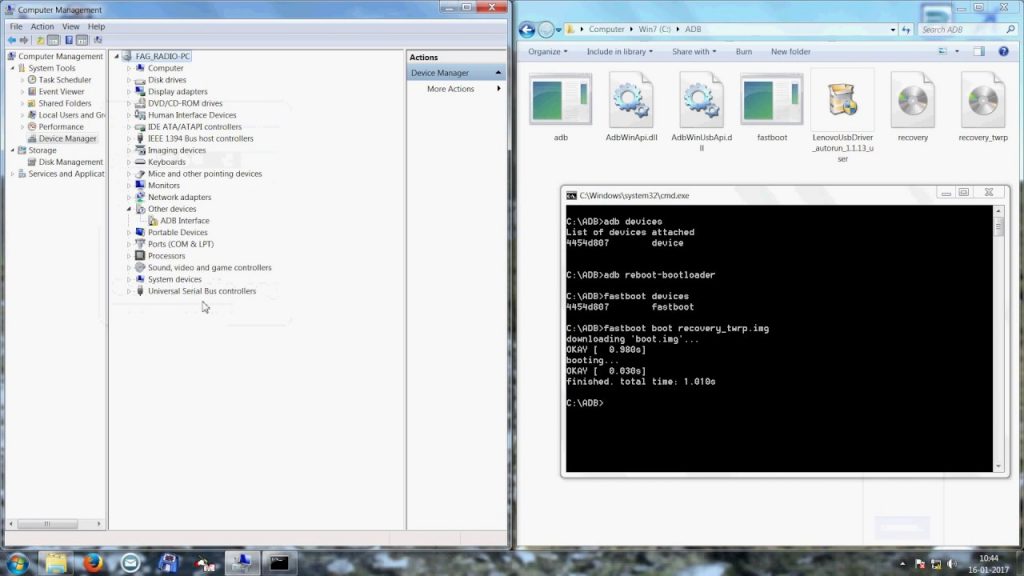1024x576 pixels.
Task: Expand the Network adapters node
Action: click(x=129, y=197)
